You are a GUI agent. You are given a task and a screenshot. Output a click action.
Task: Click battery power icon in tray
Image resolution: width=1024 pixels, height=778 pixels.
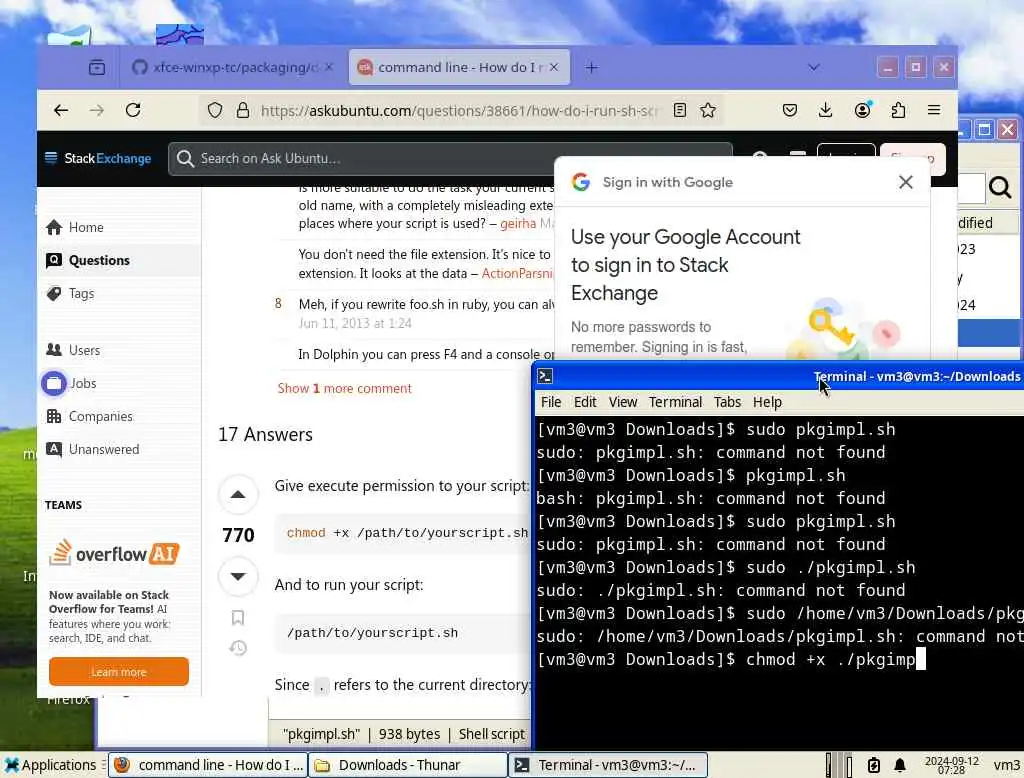click(874, 765)
